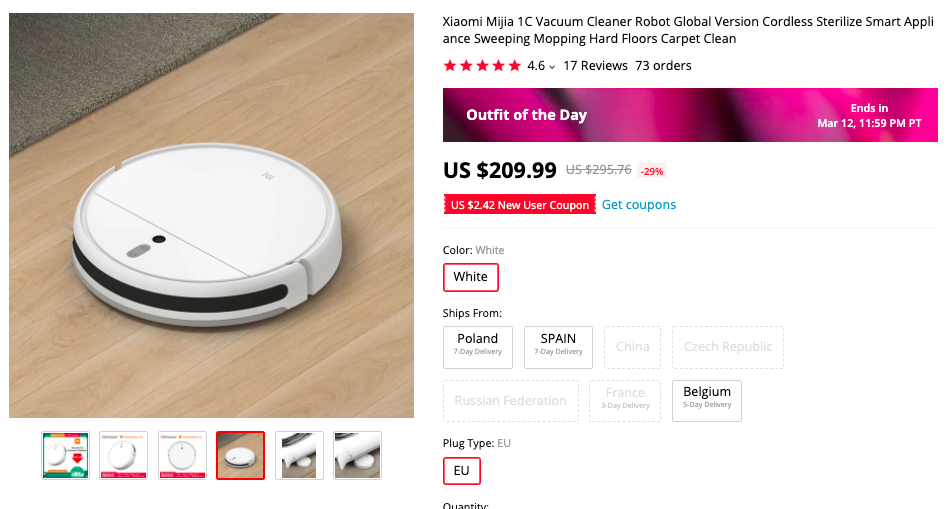
Task: Click the main vacuum robot product image
Action: pos(211,215)
